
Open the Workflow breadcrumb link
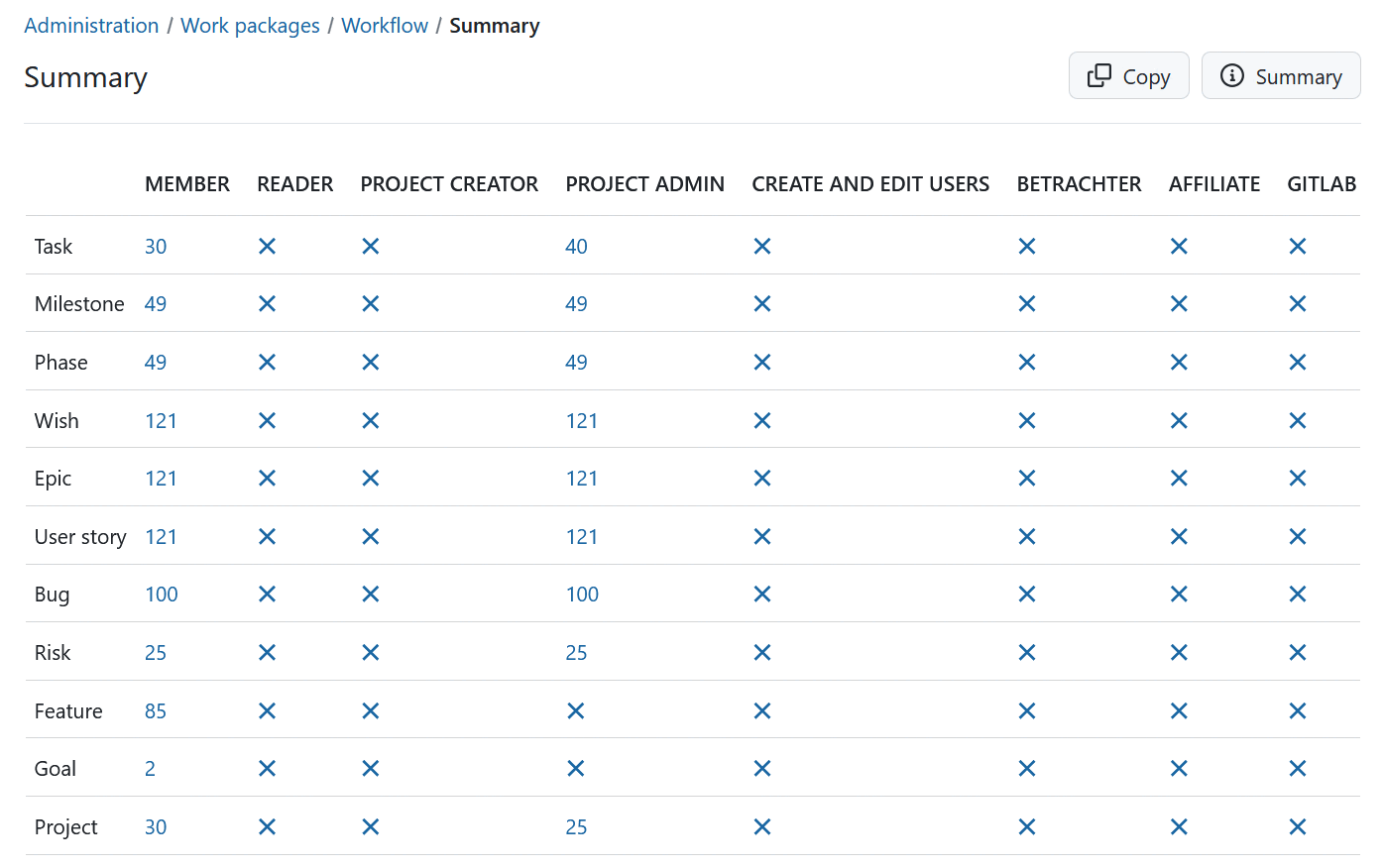tap(385, 25)
